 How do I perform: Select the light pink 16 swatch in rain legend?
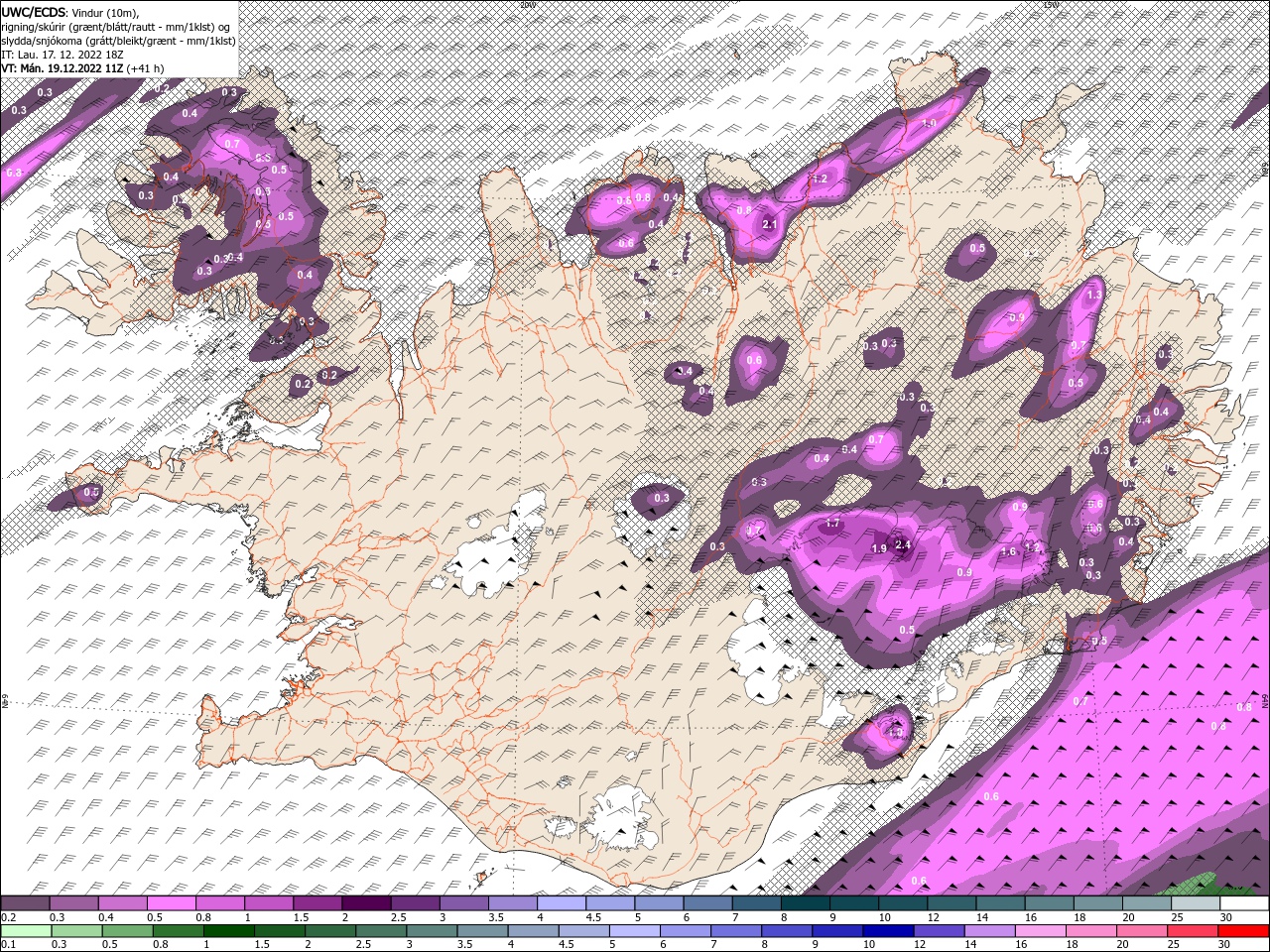point(1040,931)
